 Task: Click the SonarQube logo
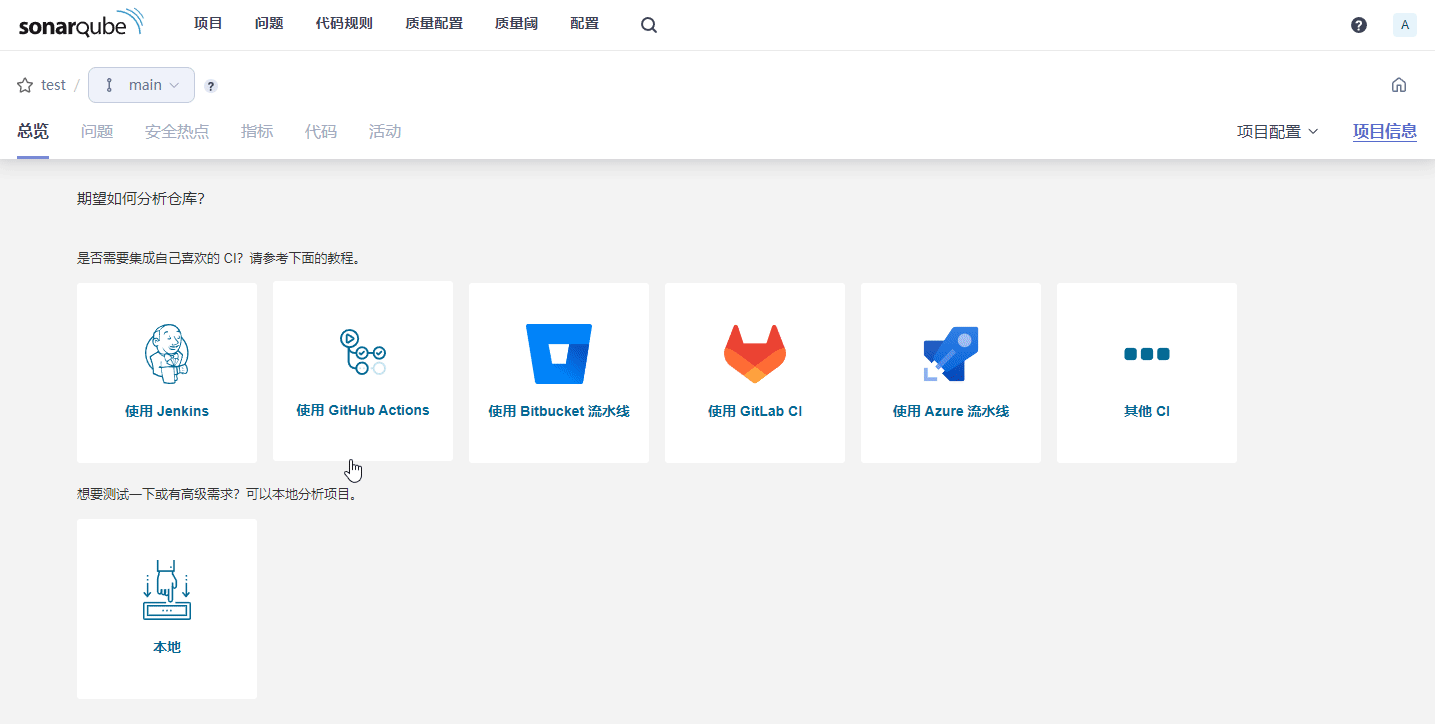(82, 24)
